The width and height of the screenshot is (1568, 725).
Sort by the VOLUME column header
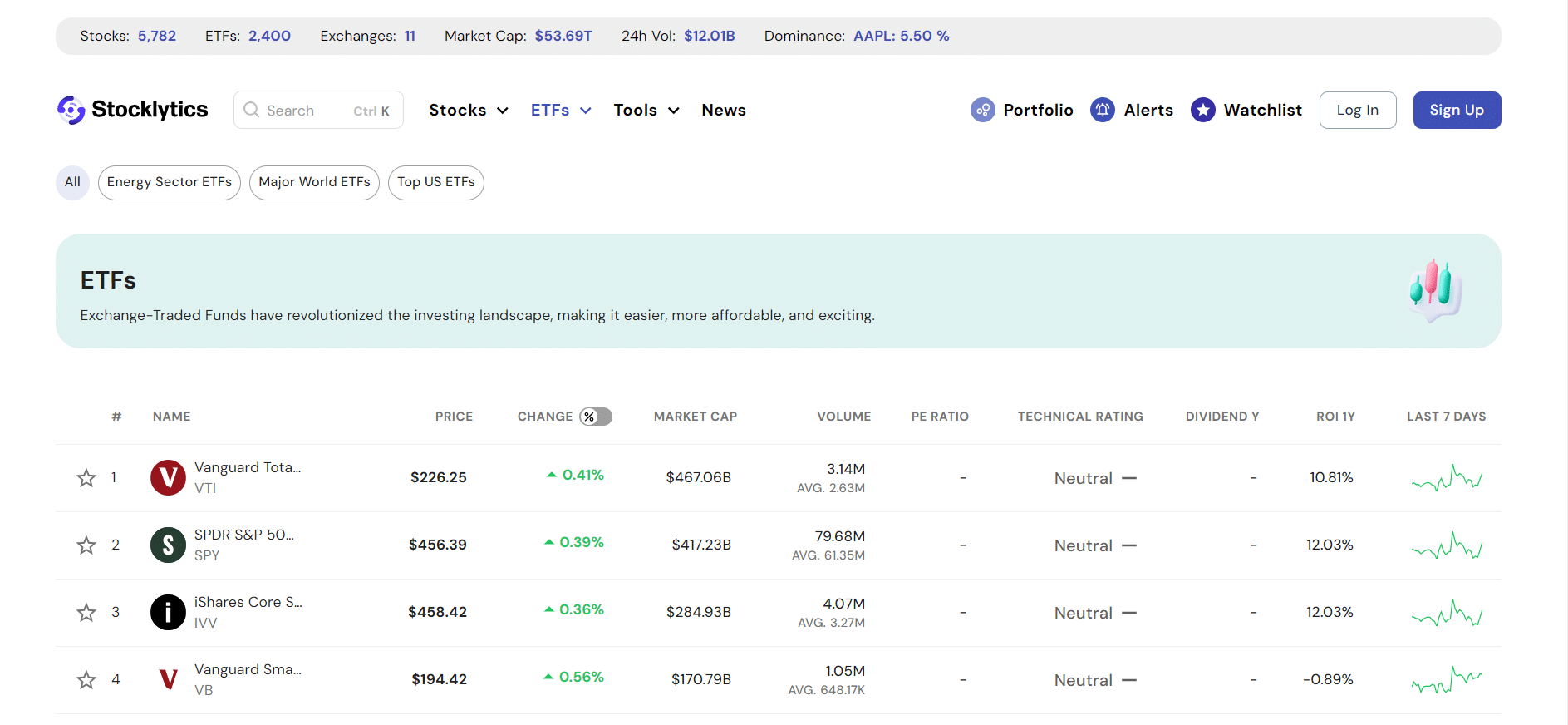tap(843, 417)
